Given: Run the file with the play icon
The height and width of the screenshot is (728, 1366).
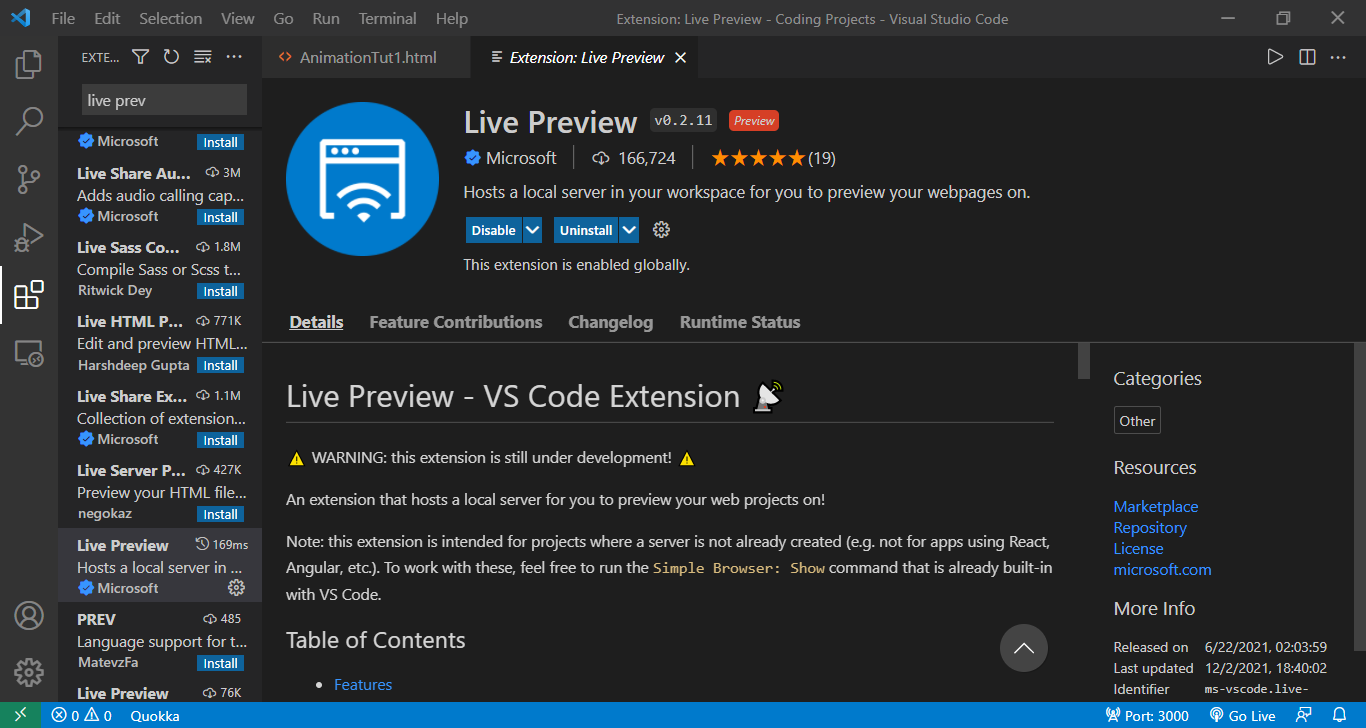Looking at the screenshot, I should pos(1275,57).
